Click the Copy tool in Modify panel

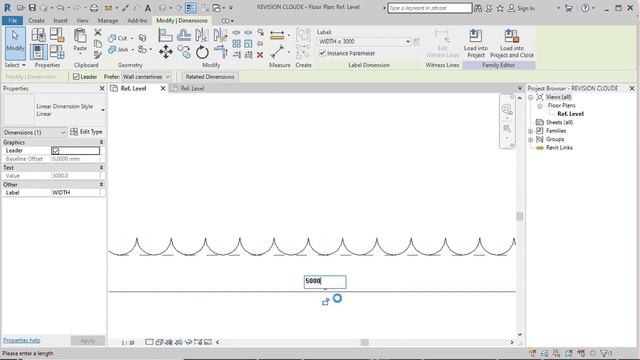pos(184,52)
